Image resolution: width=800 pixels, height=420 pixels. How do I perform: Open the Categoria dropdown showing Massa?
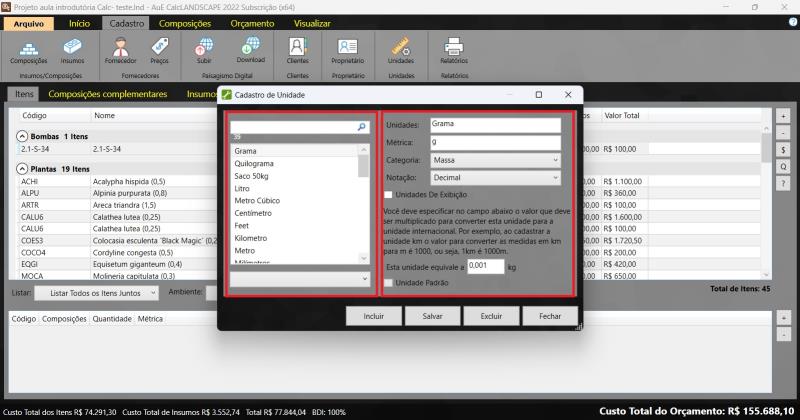point(495,160)
